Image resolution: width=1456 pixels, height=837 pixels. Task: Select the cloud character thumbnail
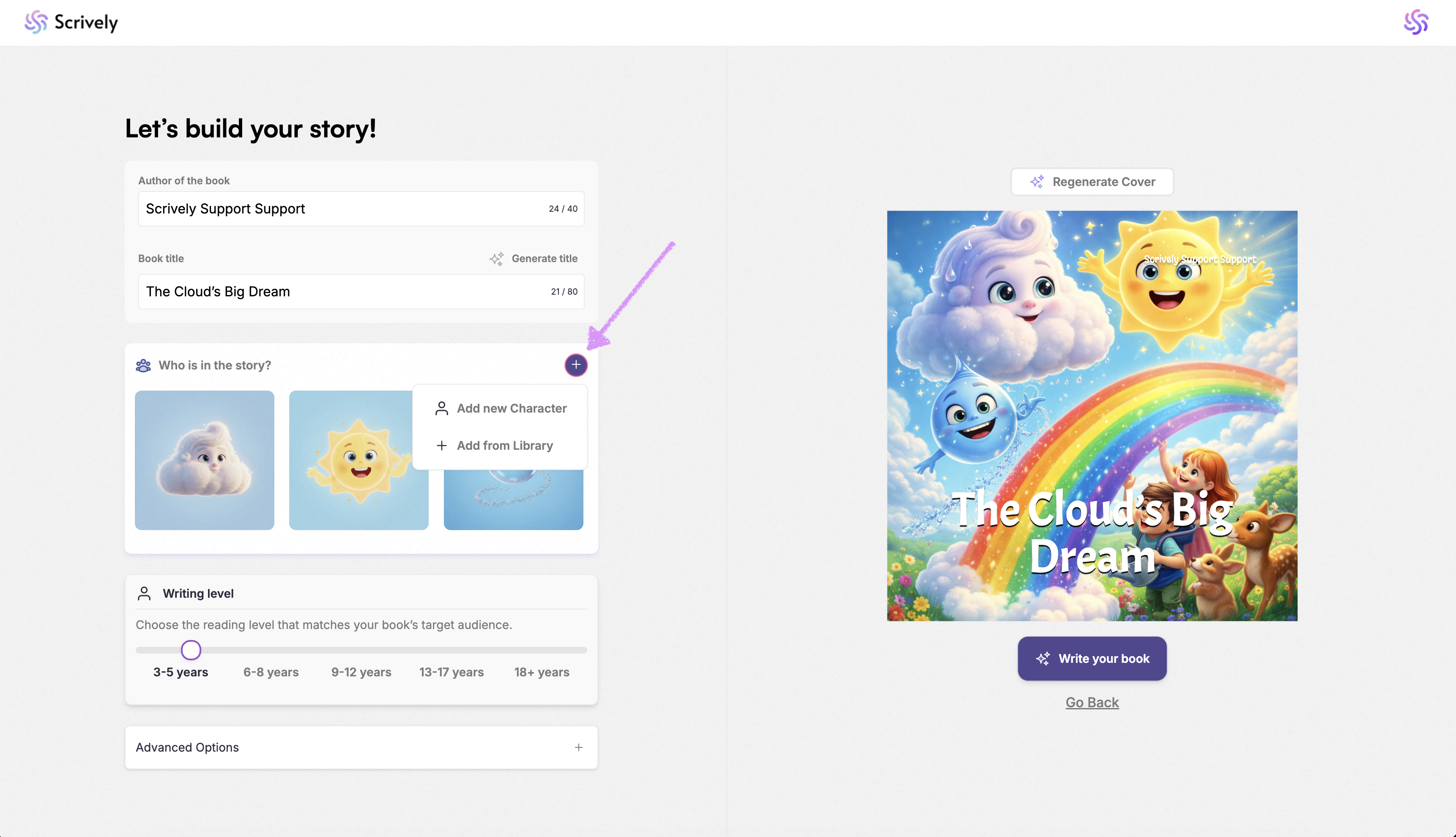tap(204, 460)
